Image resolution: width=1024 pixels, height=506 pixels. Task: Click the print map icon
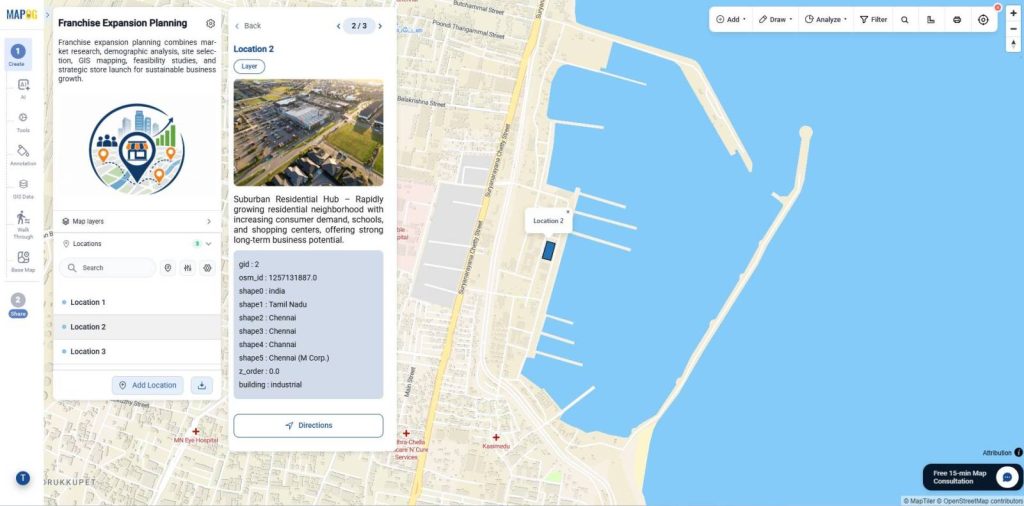click(957, 20)
